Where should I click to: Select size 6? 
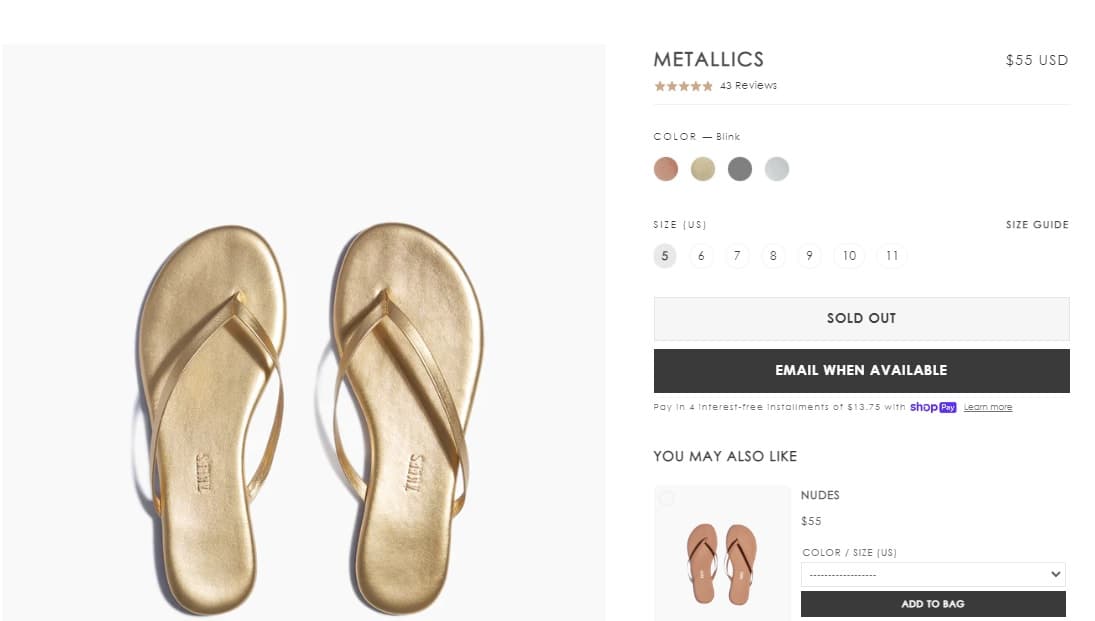pyautogui.click(x=701, y=256)
